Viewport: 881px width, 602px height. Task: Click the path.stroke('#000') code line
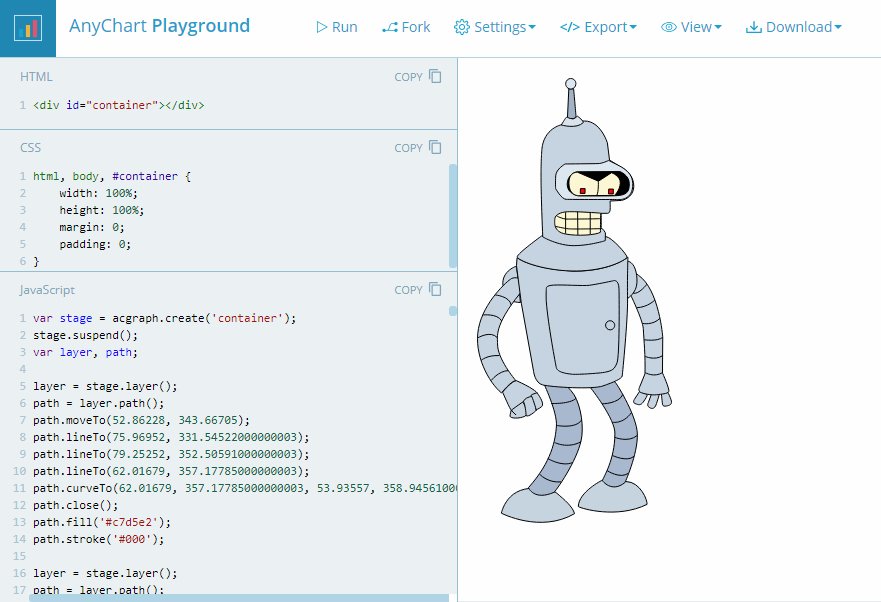coord(98,539)
